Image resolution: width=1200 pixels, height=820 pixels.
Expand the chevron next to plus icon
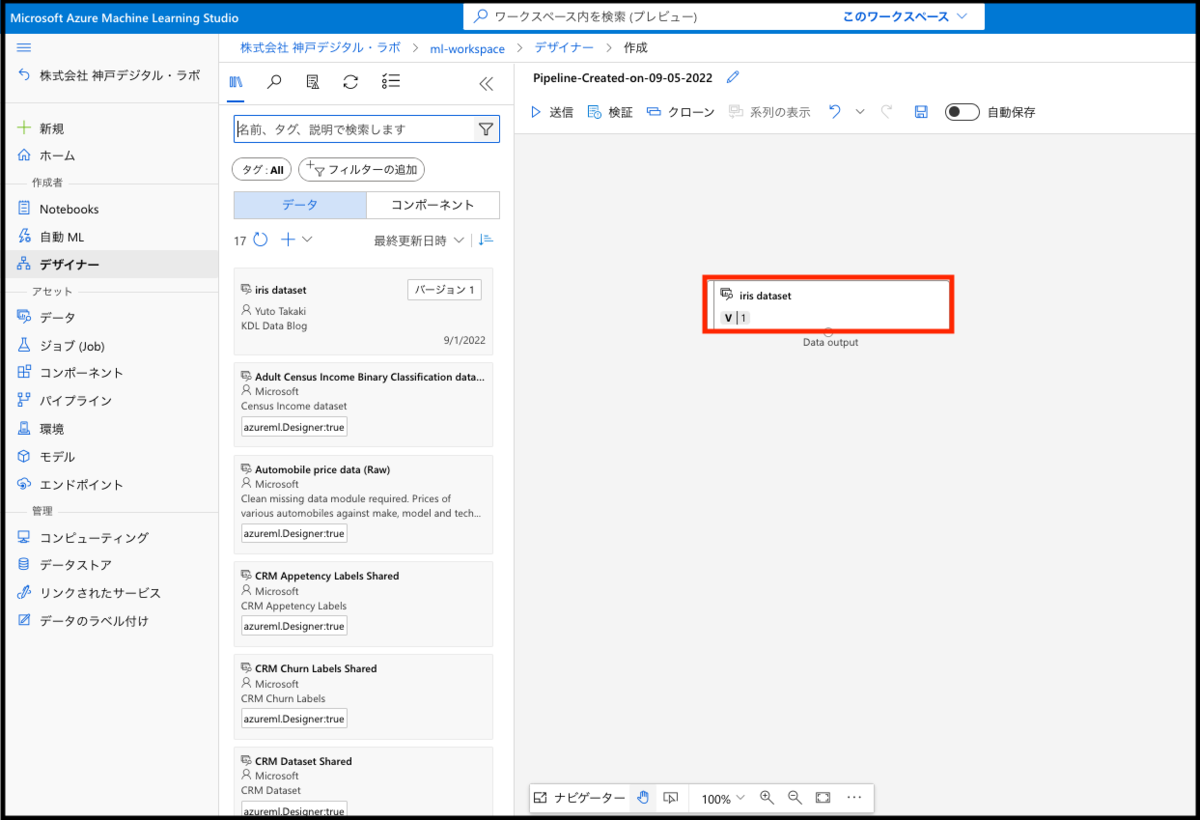click(x=307, y=240)
